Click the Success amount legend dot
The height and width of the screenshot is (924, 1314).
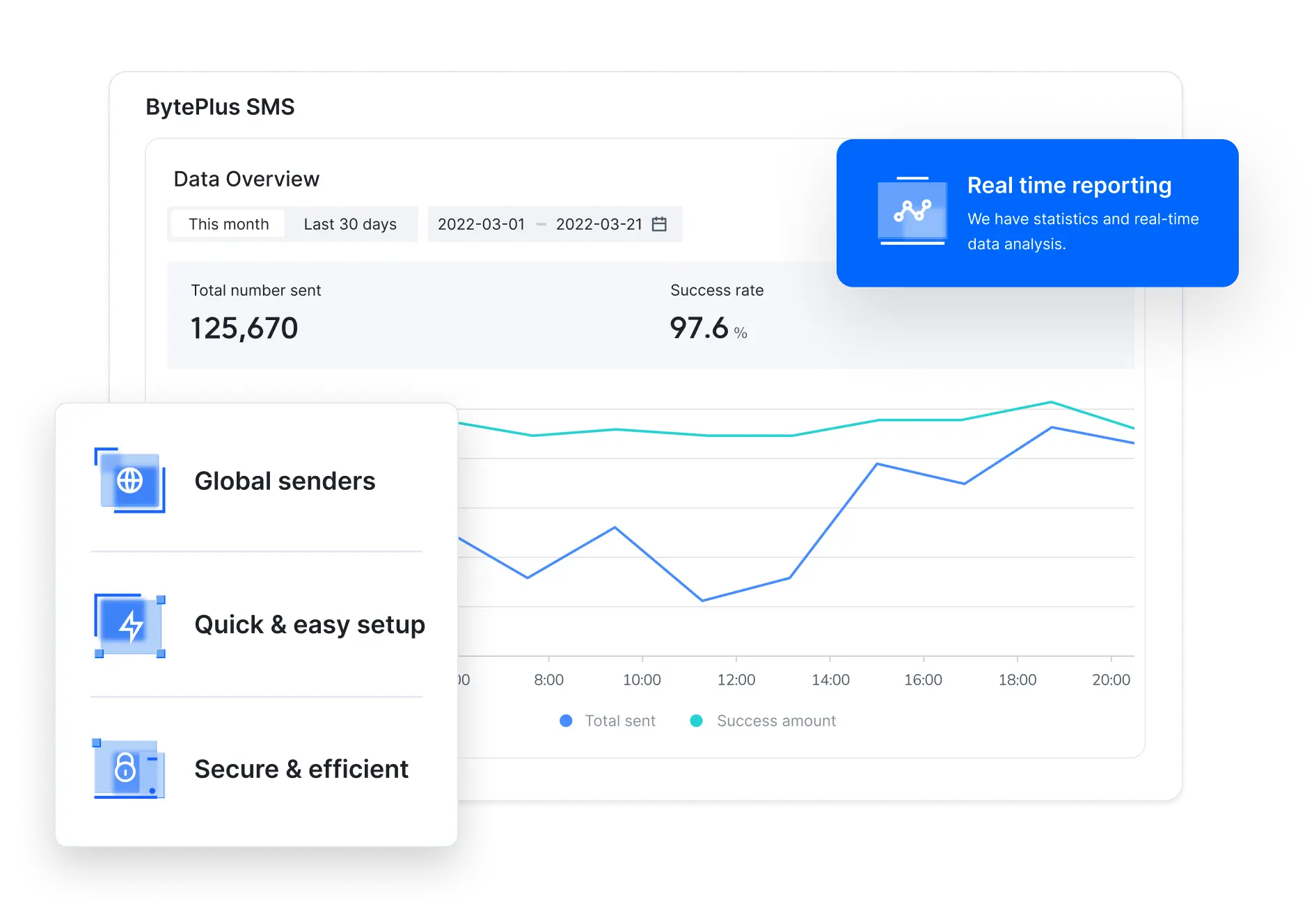pos(696,721)
